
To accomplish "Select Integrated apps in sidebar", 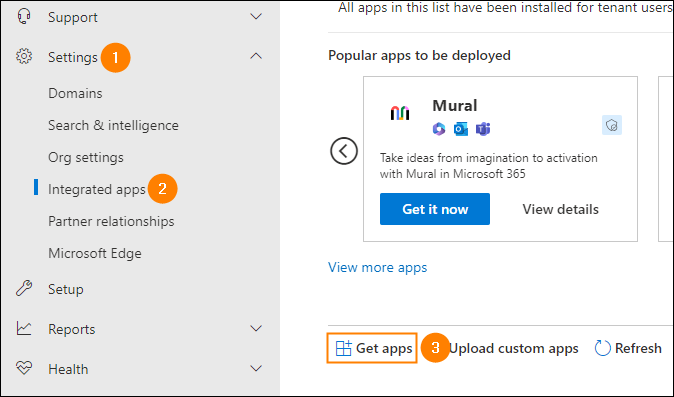I will (x=97, y=189).
